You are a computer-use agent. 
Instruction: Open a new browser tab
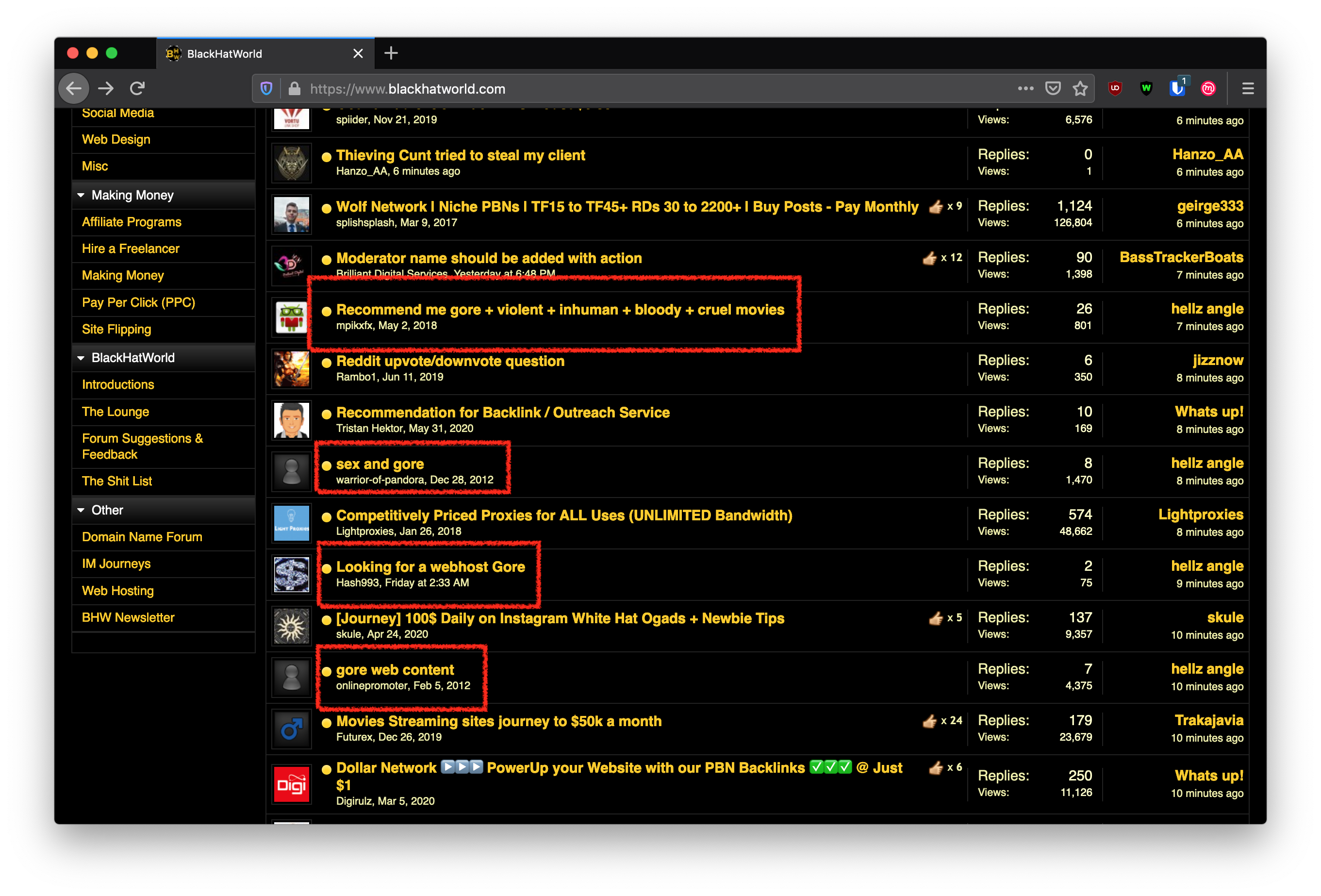pyautogui.click(x=391, y=53)
